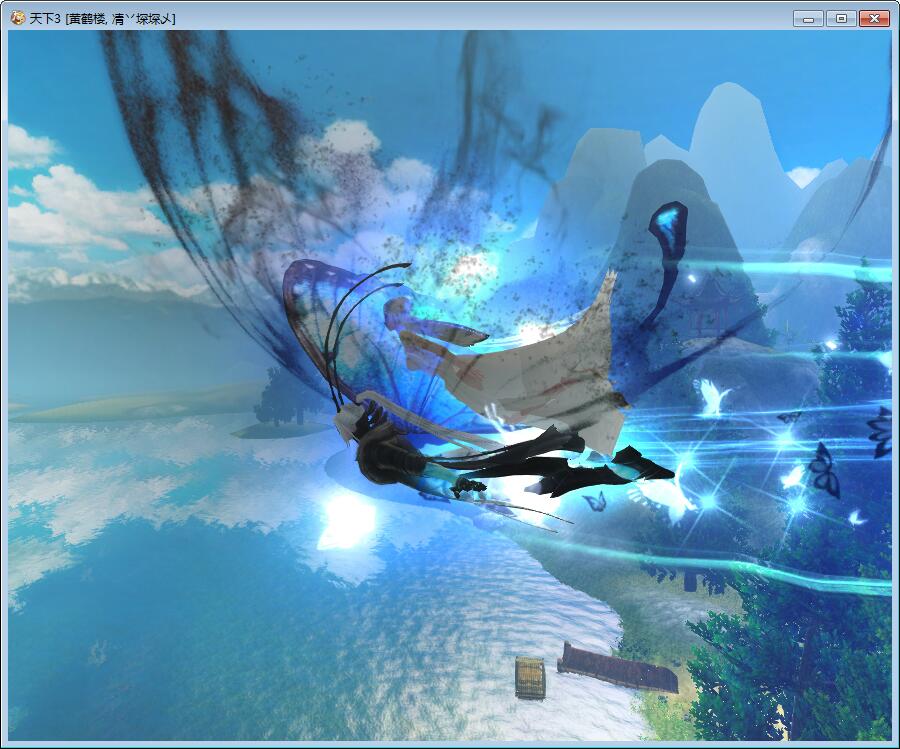The image size is (900, 749).
Task: Click the 天下3 window title text
Action: 102,19
